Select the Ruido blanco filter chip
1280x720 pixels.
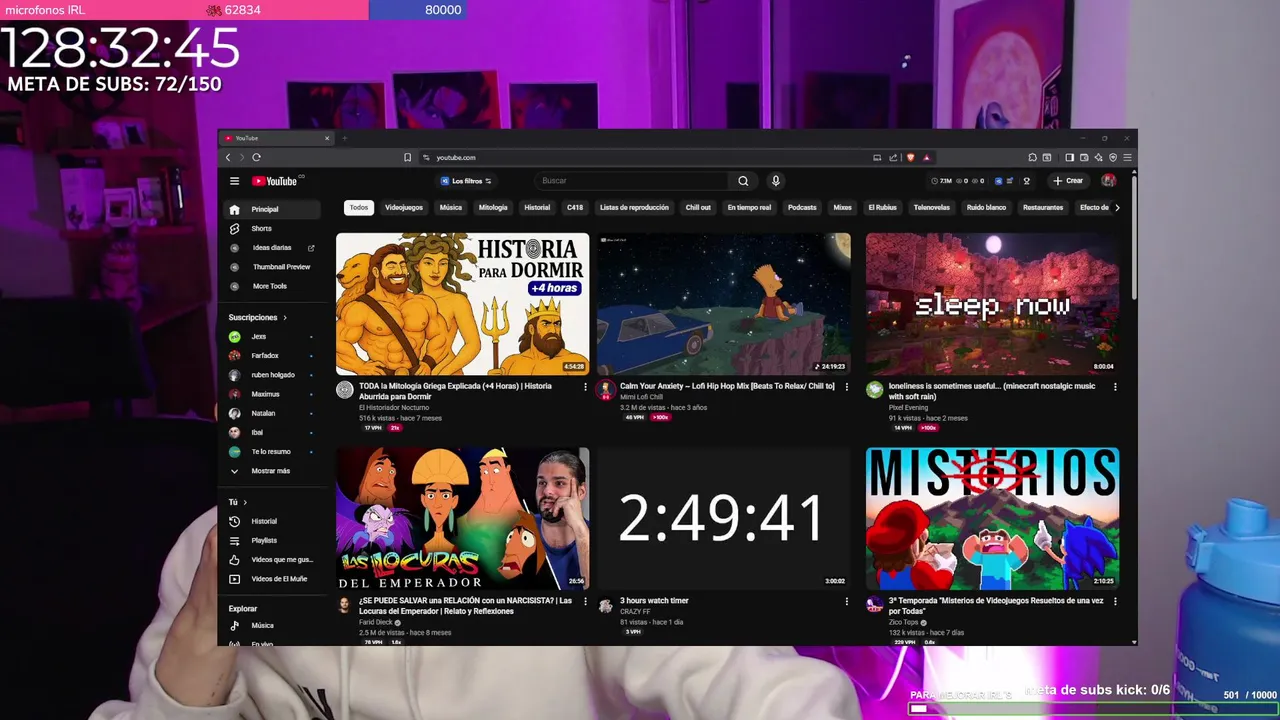click(x=986, y=208)
